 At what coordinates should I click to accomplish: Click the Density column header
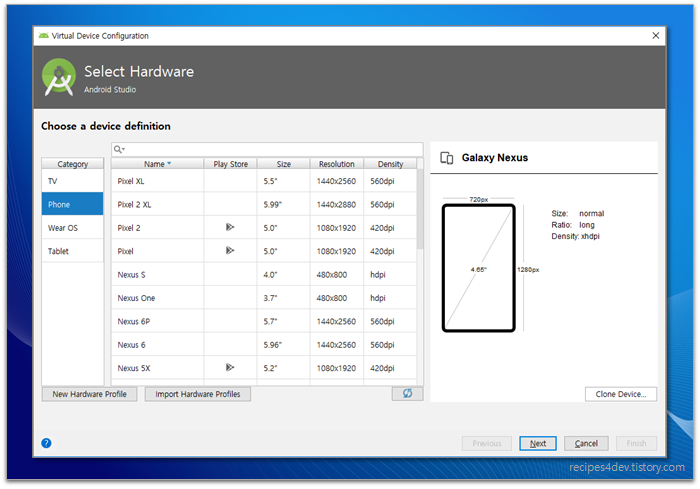[390, 164]
